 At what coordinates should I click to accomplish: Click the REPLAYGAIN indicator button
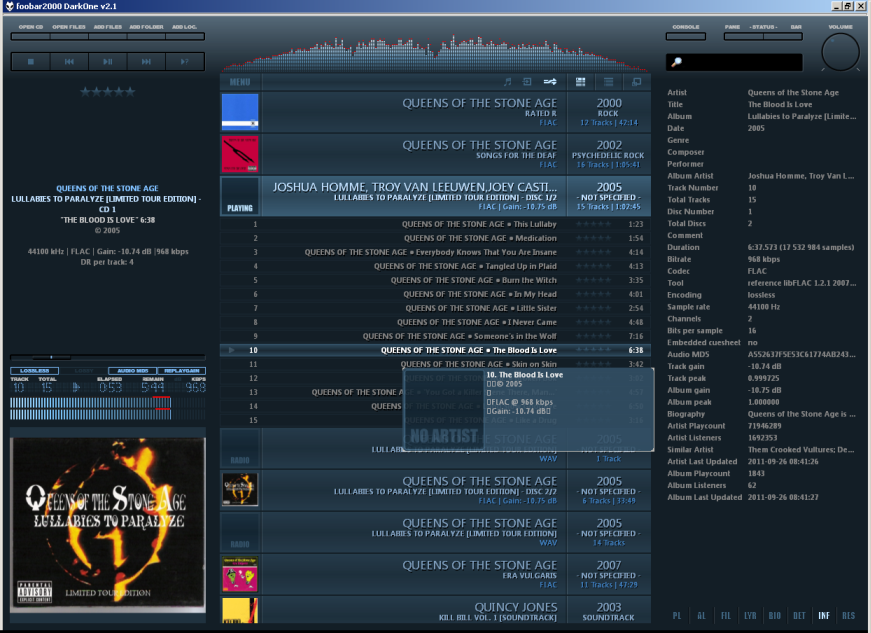point(182,370)
